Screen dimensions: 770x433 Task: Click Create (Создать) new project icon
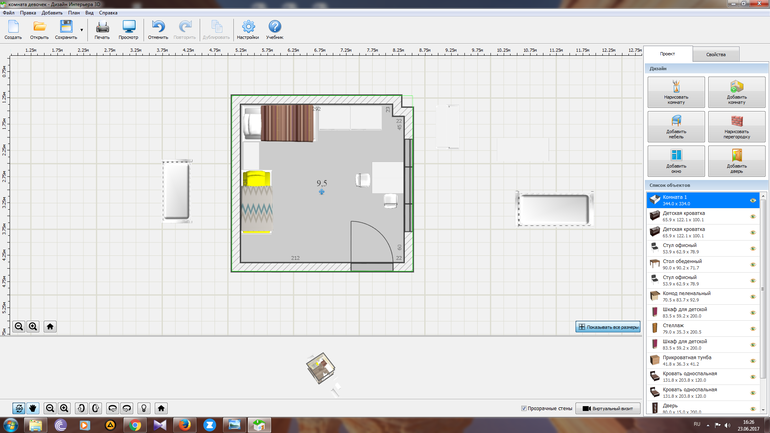click(x=13, y=28)
